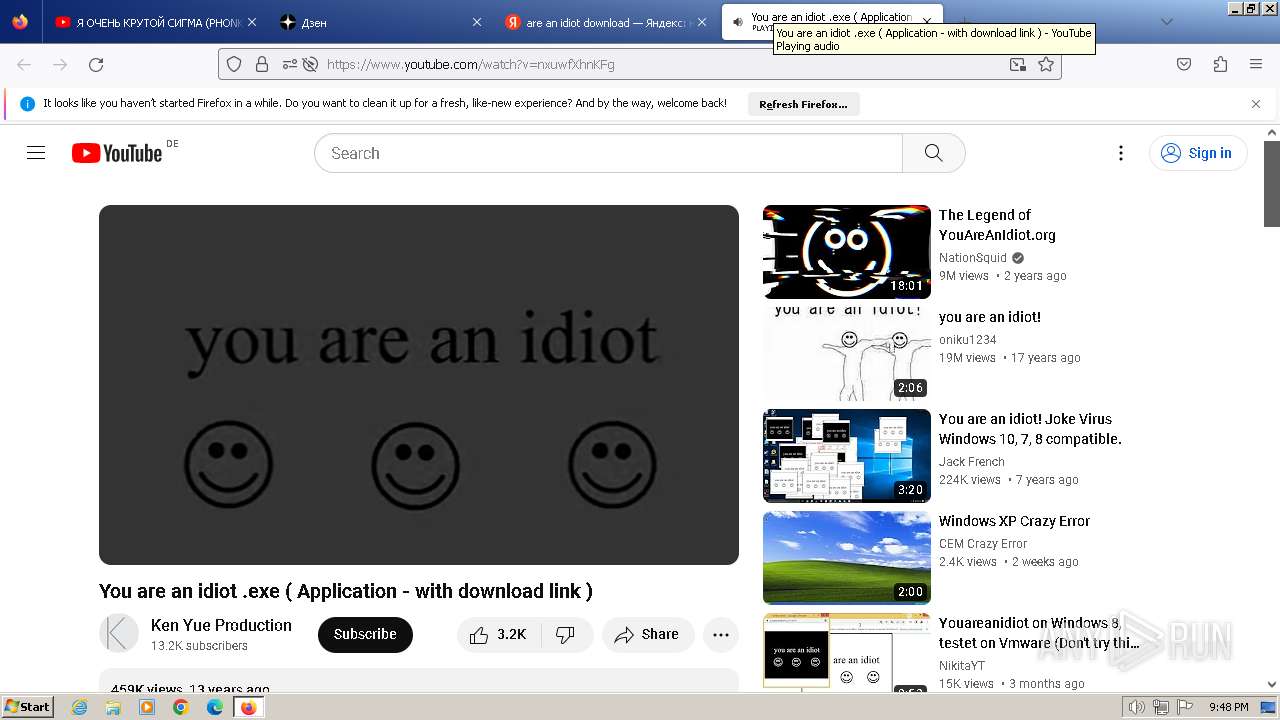
Task: Open 'Youareanidiot on Windows 8' video title
Action: click(1038, 633)
